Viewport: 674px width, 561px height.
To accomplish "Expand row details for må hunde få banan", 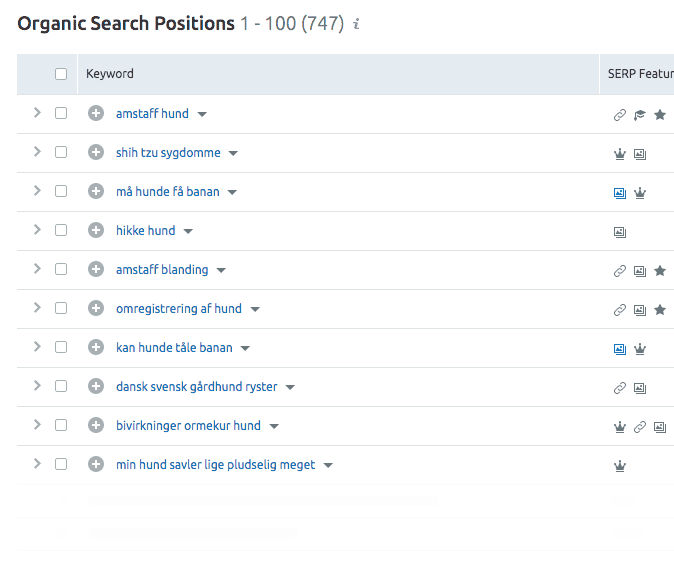I will point(37,190).
